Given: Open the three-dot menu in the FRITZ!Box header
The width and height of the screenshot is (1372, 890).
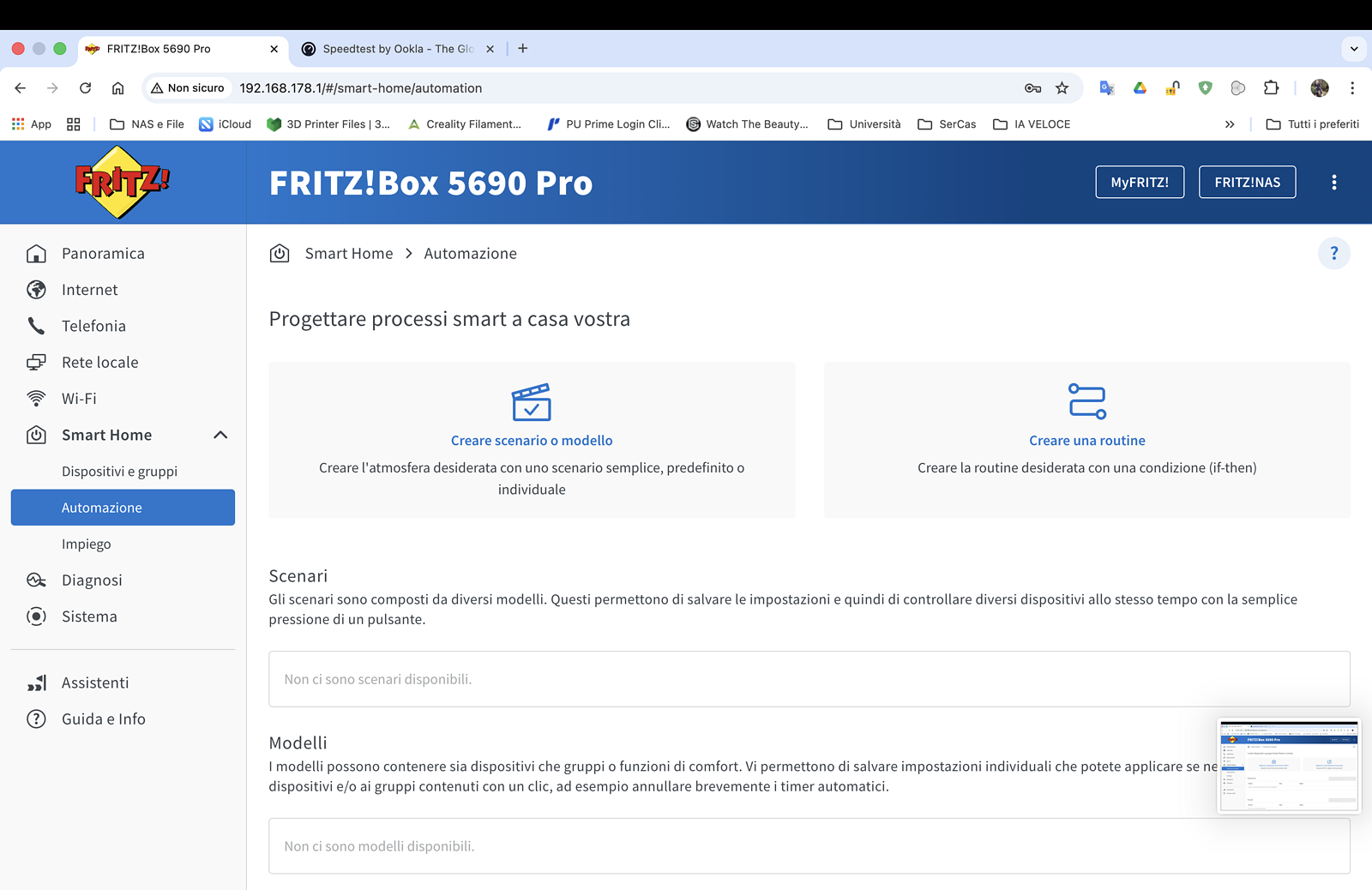Looking at the screenshot, I should click(x=1333, y=182).
